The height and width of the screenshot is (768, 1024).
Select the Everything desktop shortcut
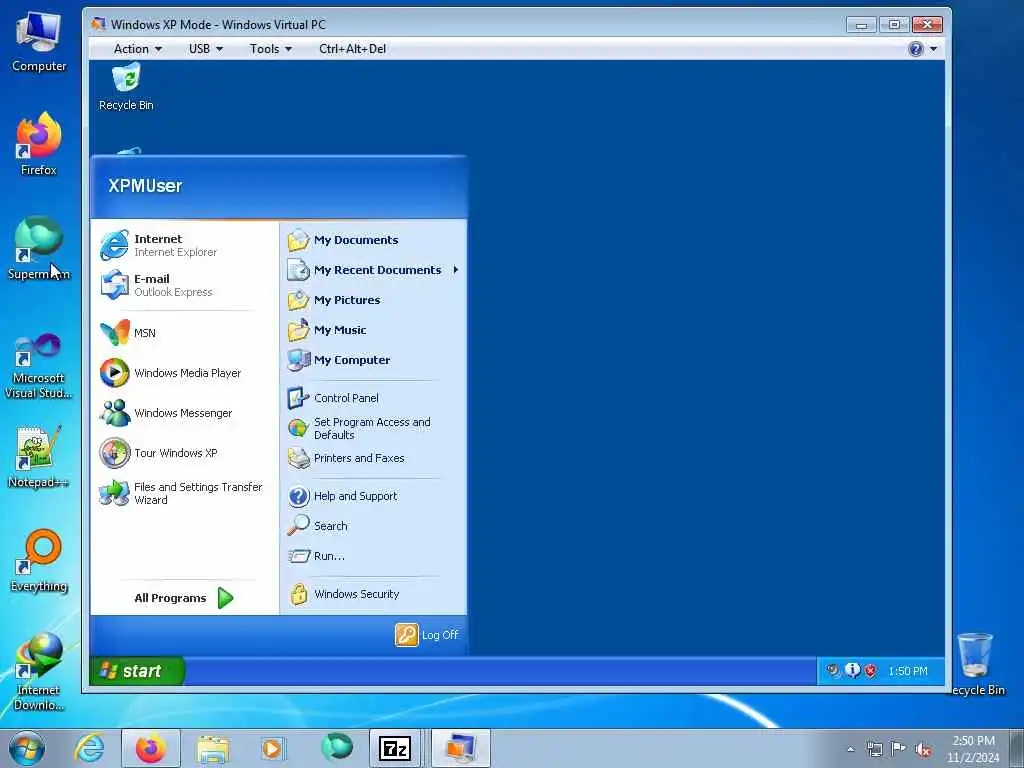click(39, 561)
